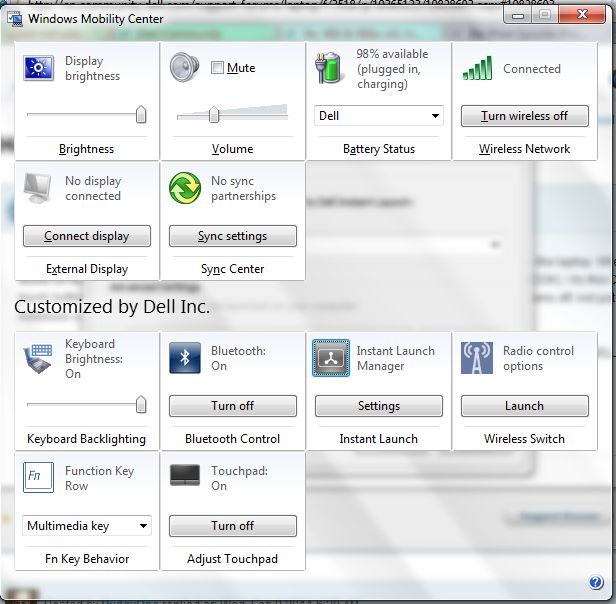The image size is (616, 604).
Task: Click the Instant Launch Manager icon
Action: coord(331,358)
